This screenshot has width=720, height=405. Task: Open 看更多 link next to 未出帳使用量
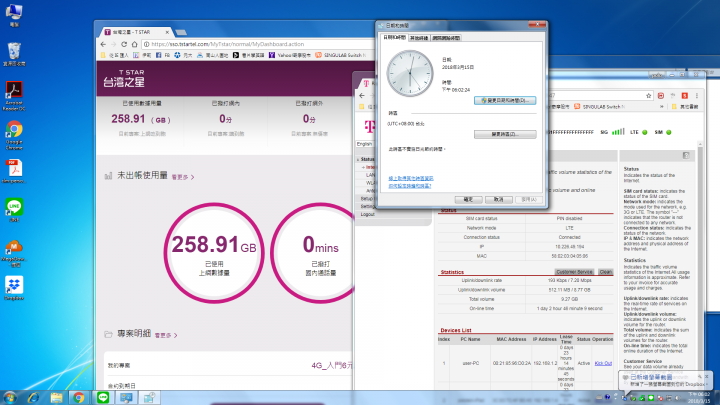click(x=182, y=177)
